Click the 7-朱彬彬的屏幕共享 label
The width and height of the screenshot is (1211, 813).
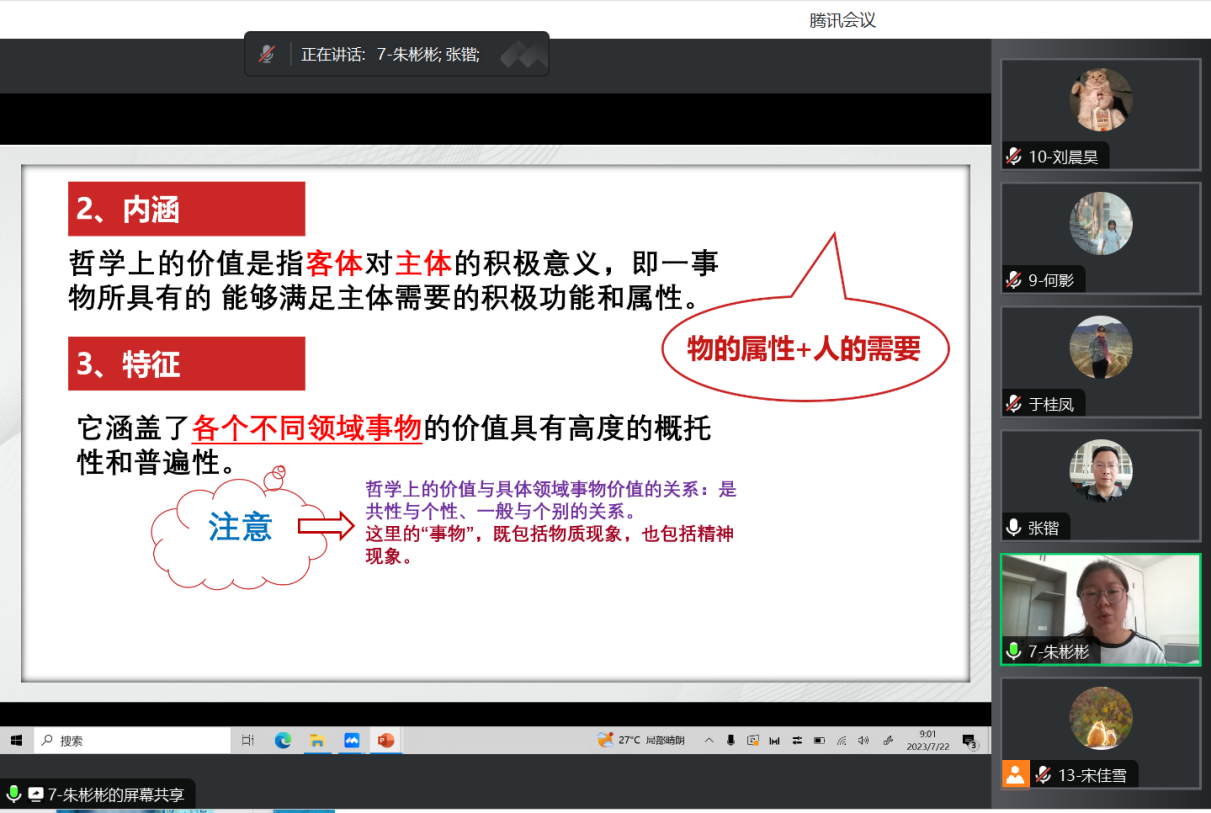pos(116,795)
